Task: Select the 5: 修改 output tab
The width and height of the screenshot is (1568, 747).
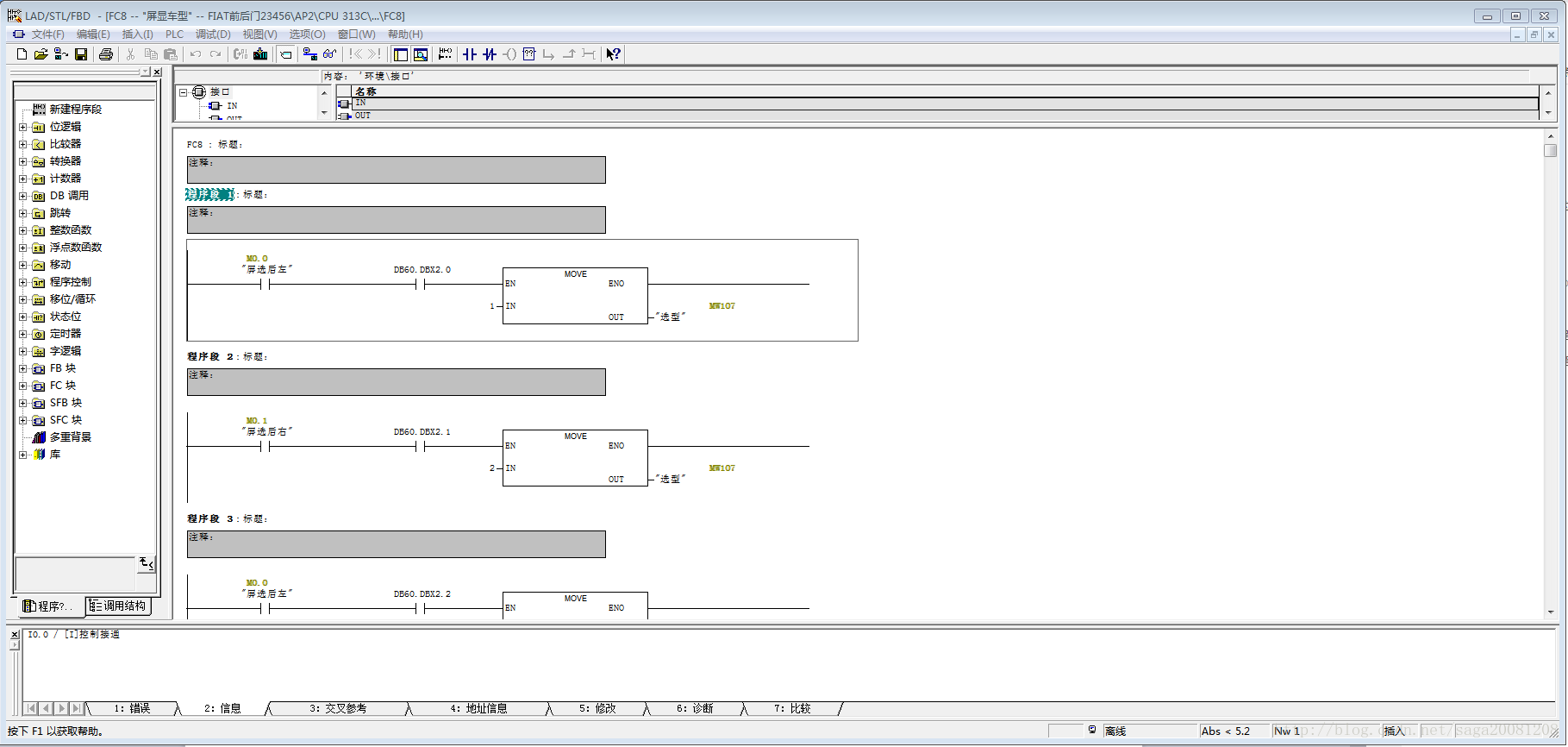Action: (x=597, y=708)
